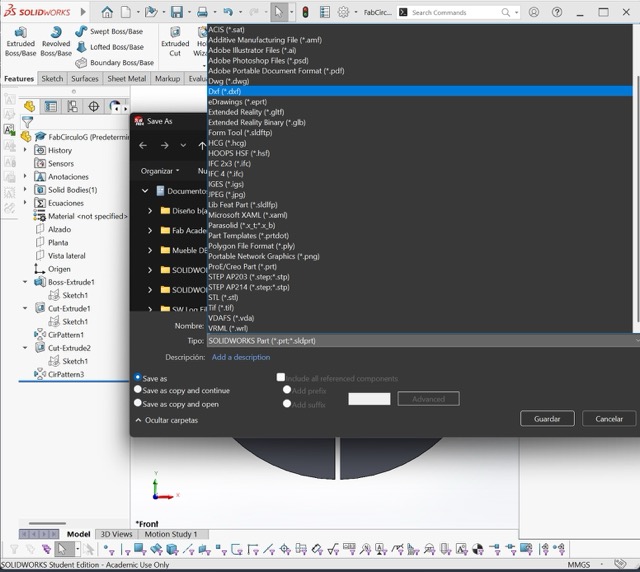Open the Help question mark icon
The width and height of the screenshot is (640, 572).
(557, 12)
